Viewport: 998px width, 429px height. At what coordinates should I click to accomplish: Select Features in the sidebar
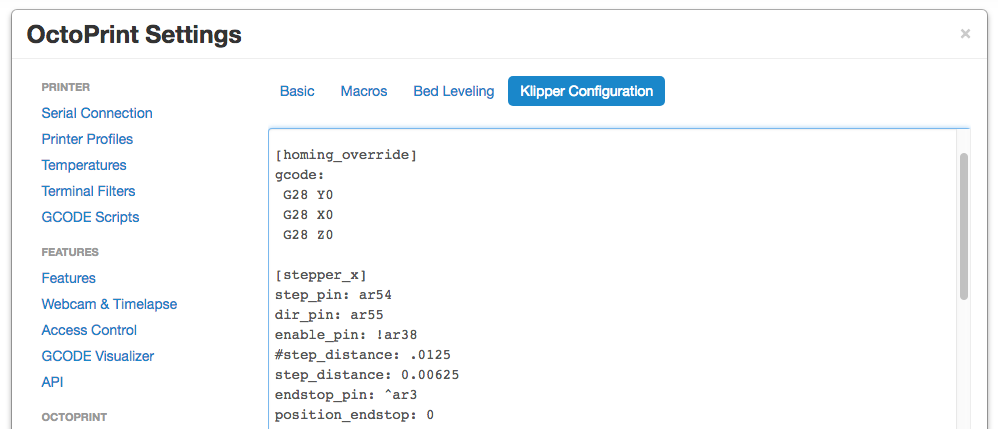click(x=69, y=278)
